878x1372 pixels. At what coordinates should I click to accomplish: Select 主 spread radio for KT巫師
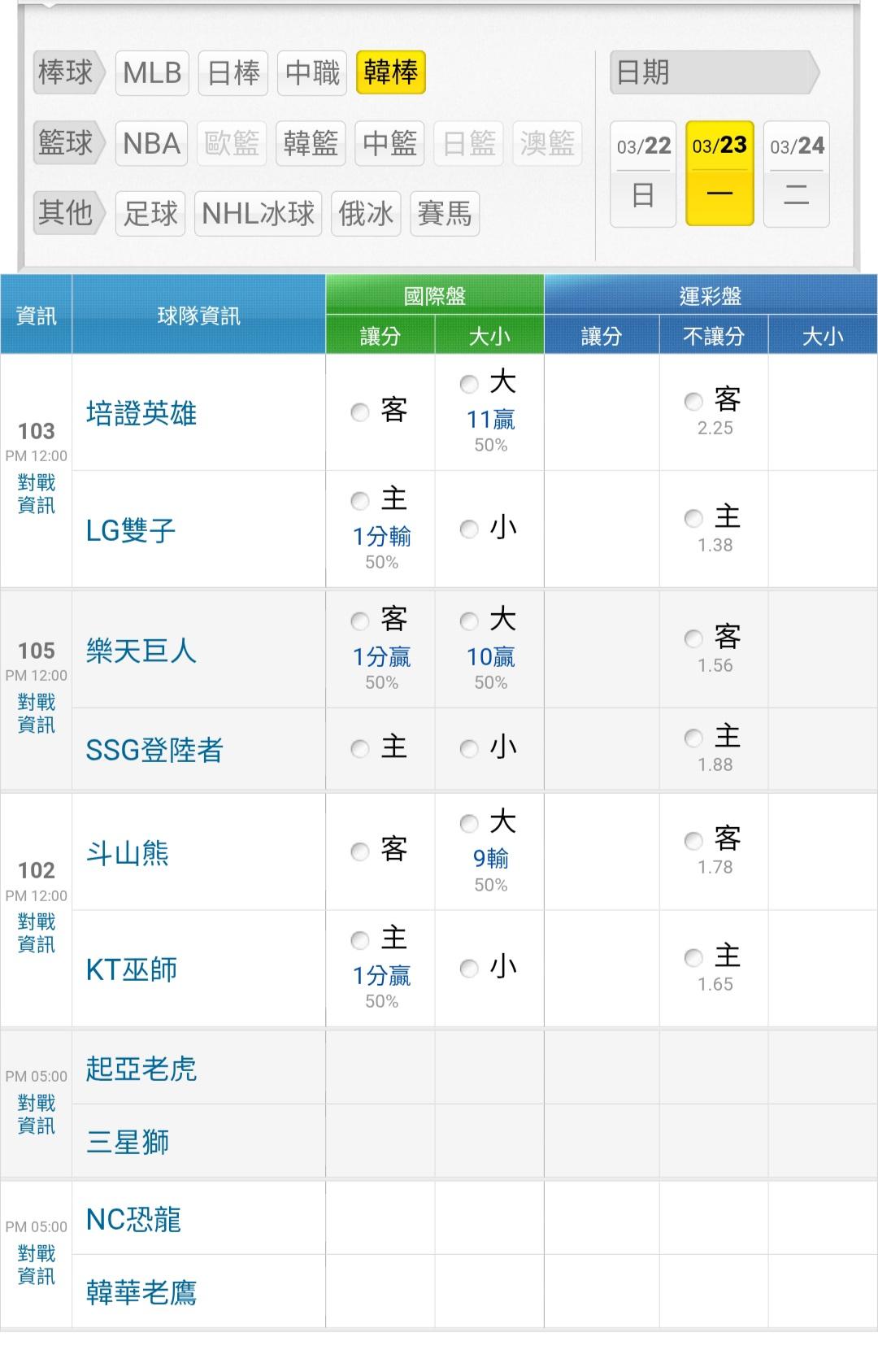tap(360, 941)
